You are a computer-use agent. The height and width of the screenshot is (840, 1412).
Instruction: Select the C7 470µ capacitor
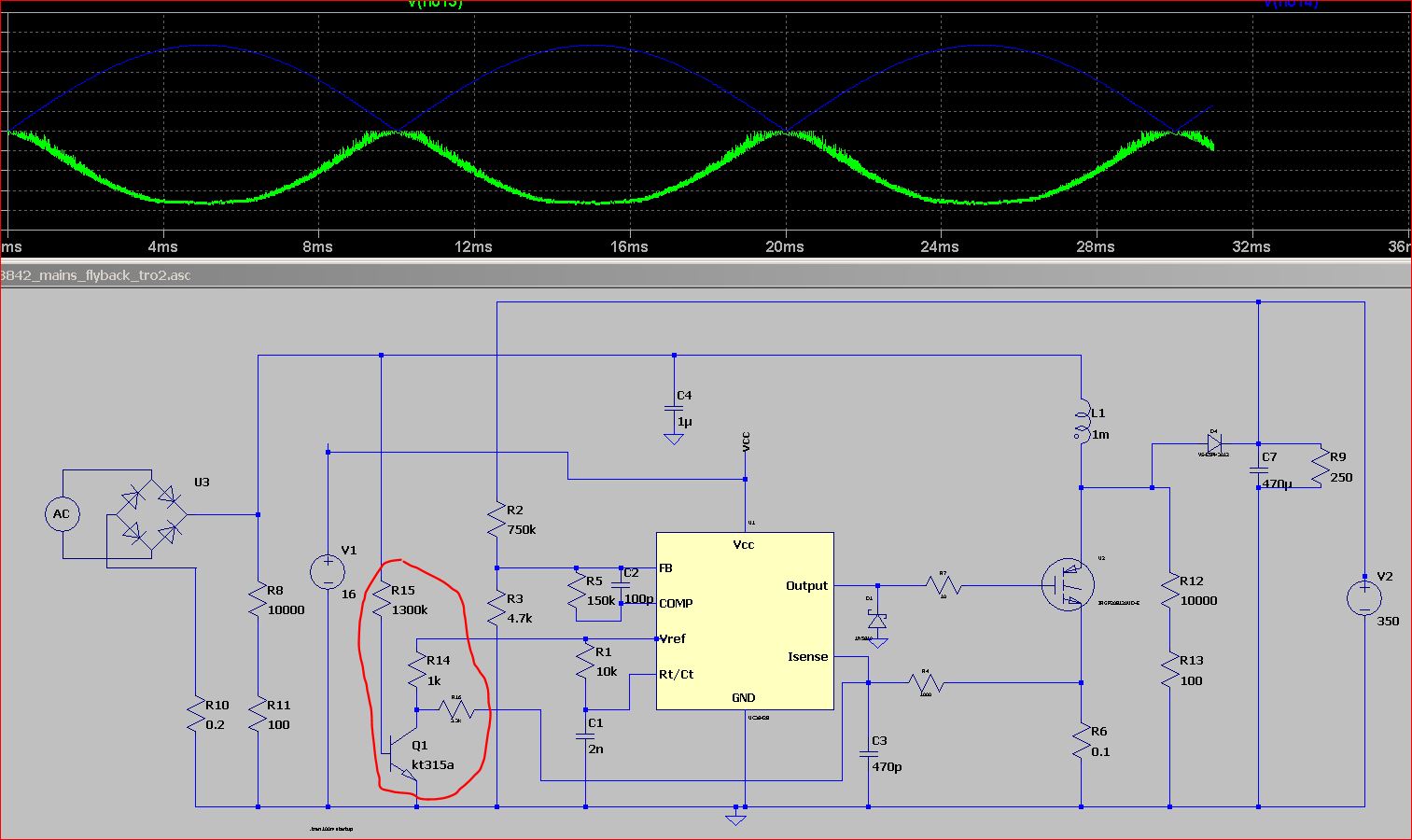1258,471
